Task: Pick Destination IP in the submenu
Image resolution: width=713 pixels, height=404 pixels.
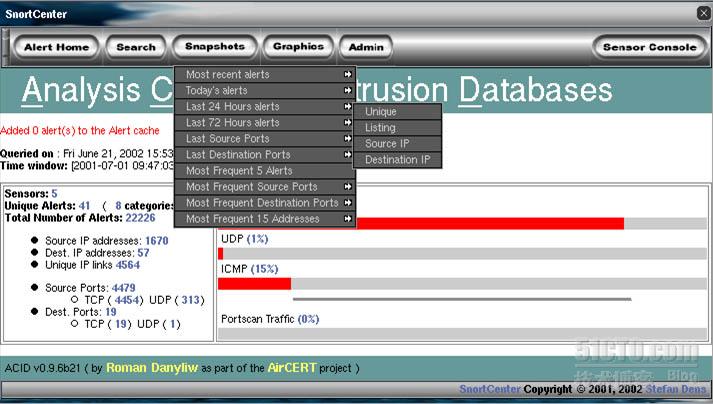Action: point(397,160)
